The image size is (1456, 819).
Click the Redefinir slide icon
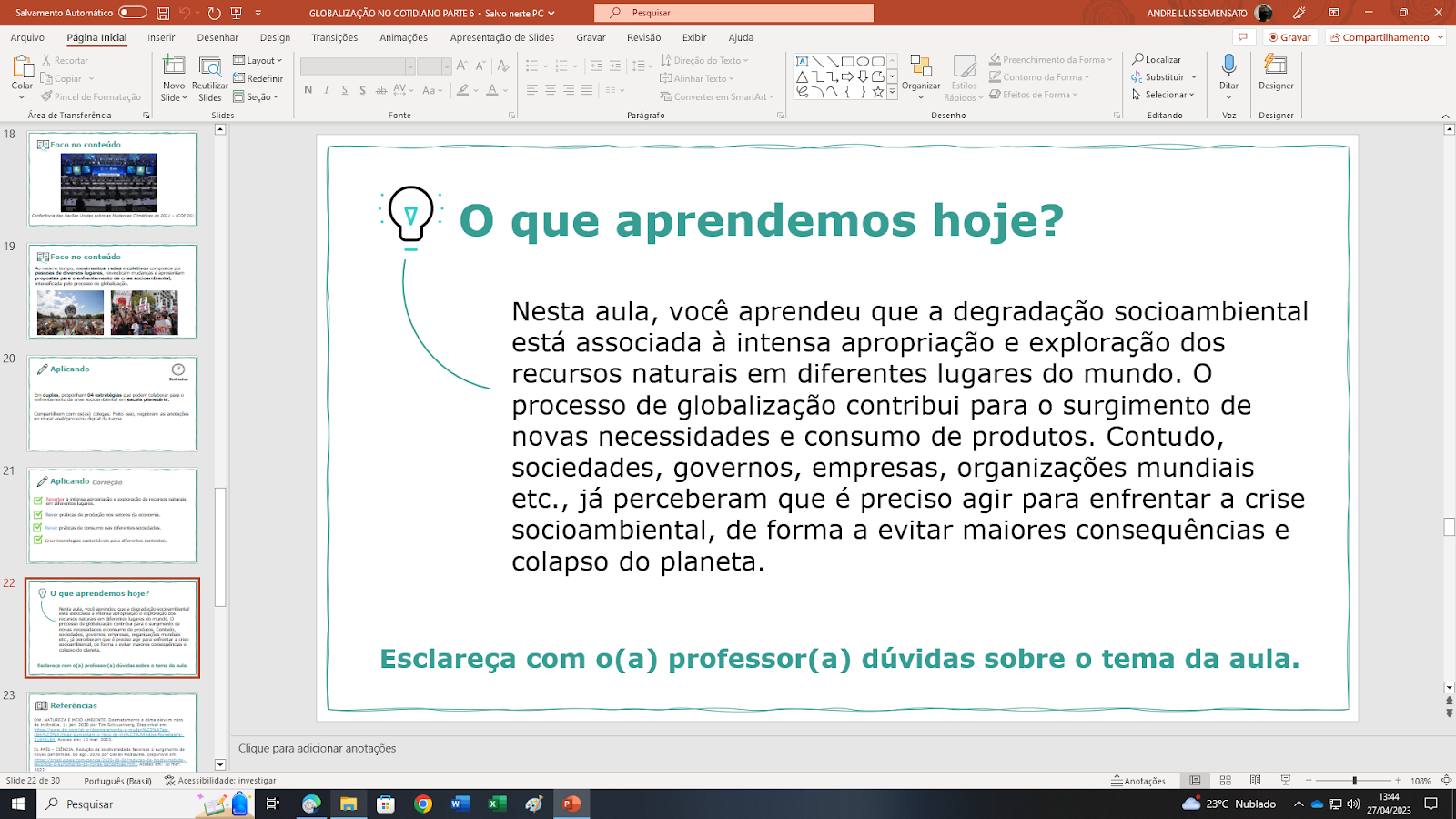point(239,78)
